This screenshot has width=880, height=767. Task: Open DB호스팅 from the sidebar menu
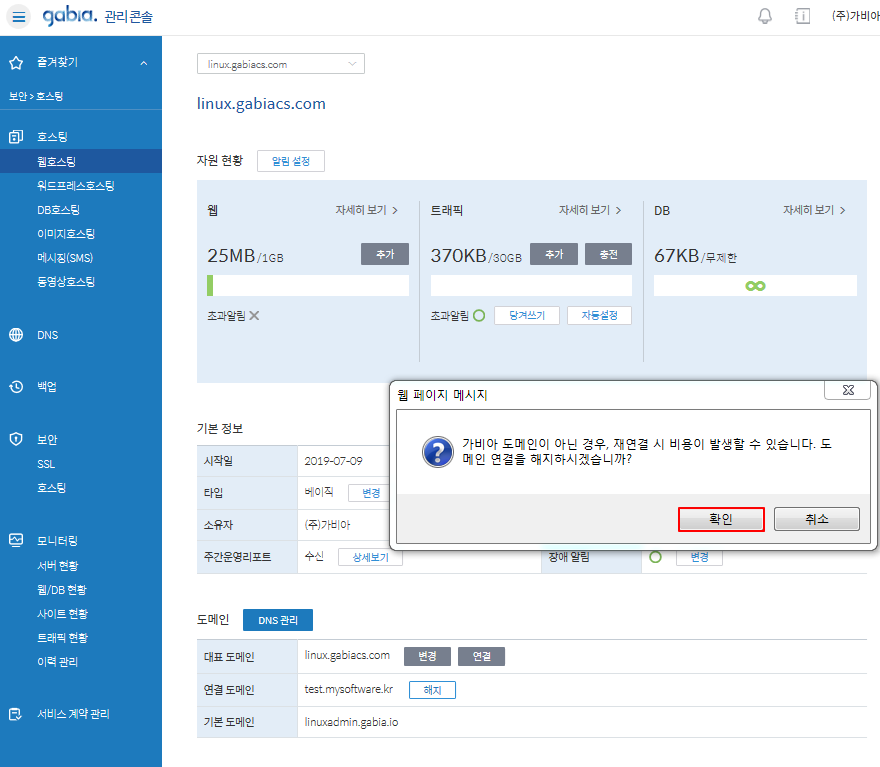[x=58, y=210]
